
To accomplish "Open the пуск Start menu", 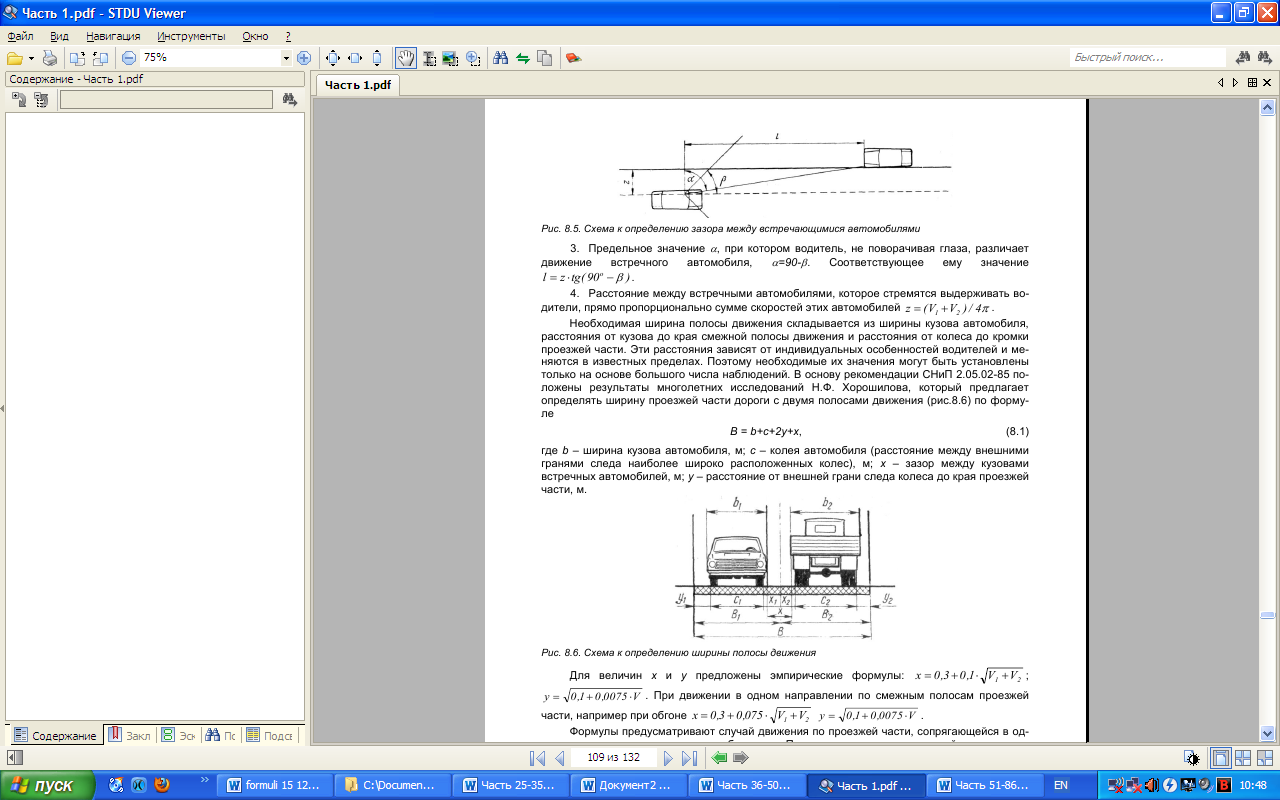I will click(x=49, y=785).
